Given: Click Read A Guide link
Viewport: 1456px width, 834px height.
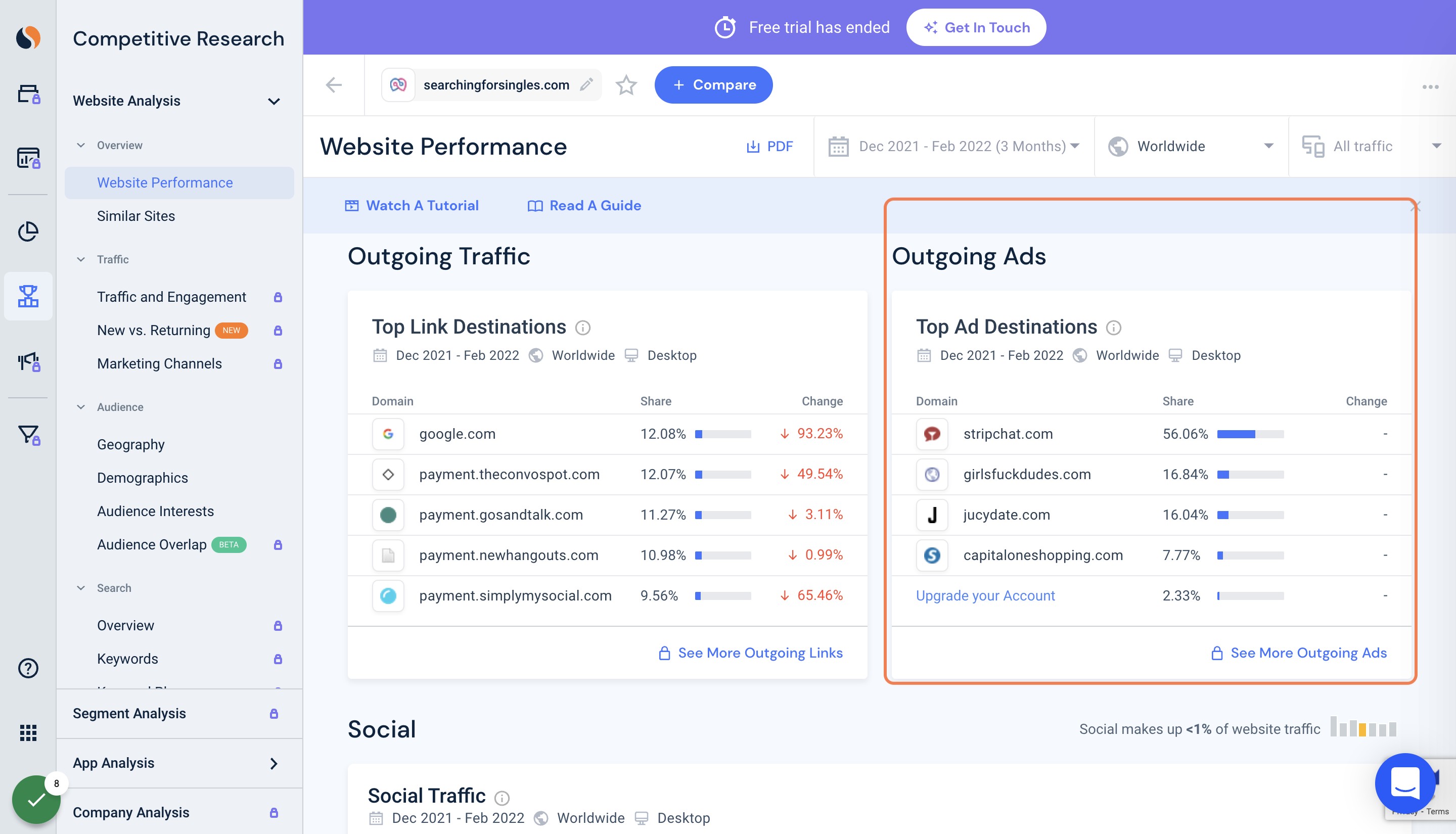Looking at the screenshot, I should [x=583, y=206].
